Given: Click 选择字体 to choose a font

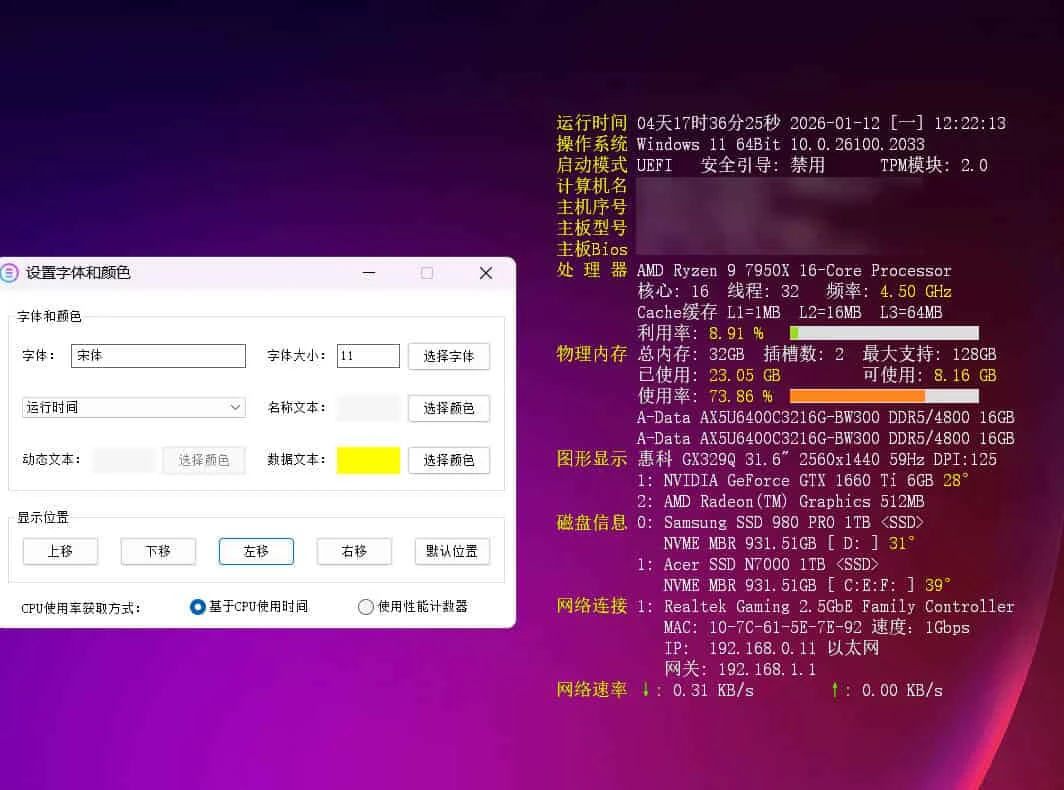Looking at the screenshot, I should [x=448, y=356].
